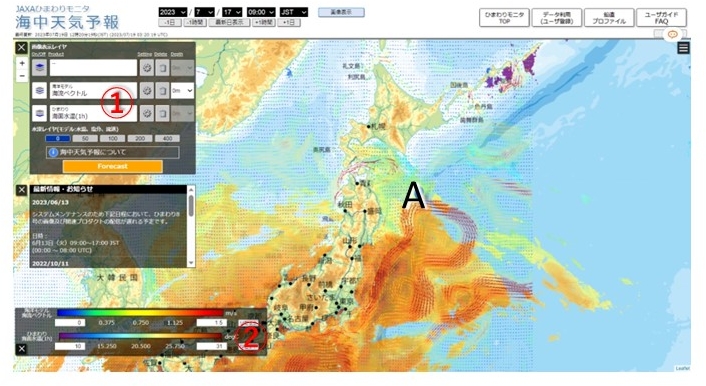Open depth 0m dropdown for 海流ベクトル
The image size is (706, 386).
182,91
